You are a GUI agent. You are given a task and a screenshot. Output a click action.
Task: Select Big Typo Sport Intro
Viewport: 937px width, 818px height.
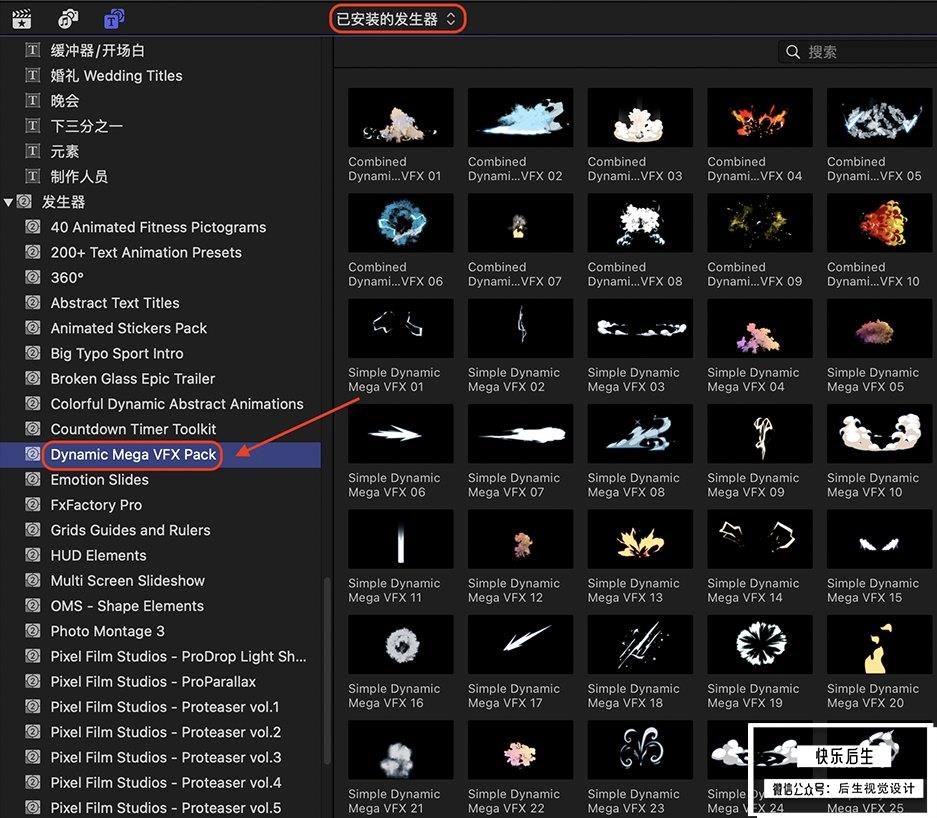[x=117, y=353]
